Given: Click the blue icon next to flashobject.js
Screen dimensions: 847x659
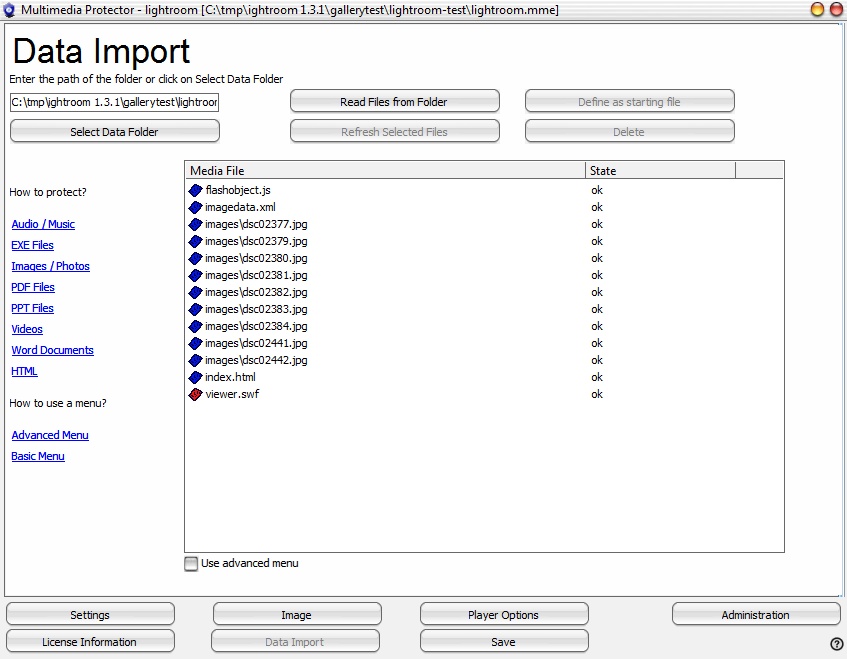Looking at the screenshot, I should pyautogui.click(x=195, y=190).
